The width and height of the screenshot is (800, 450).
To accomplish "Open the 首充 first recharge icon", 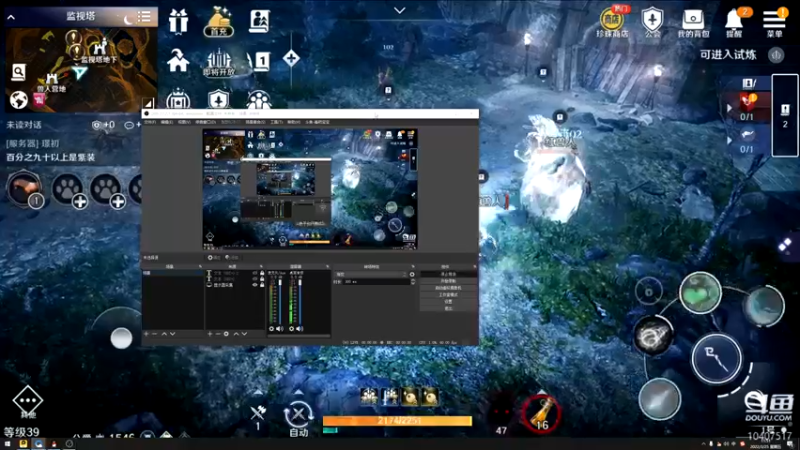I will [x=218, y=21].
